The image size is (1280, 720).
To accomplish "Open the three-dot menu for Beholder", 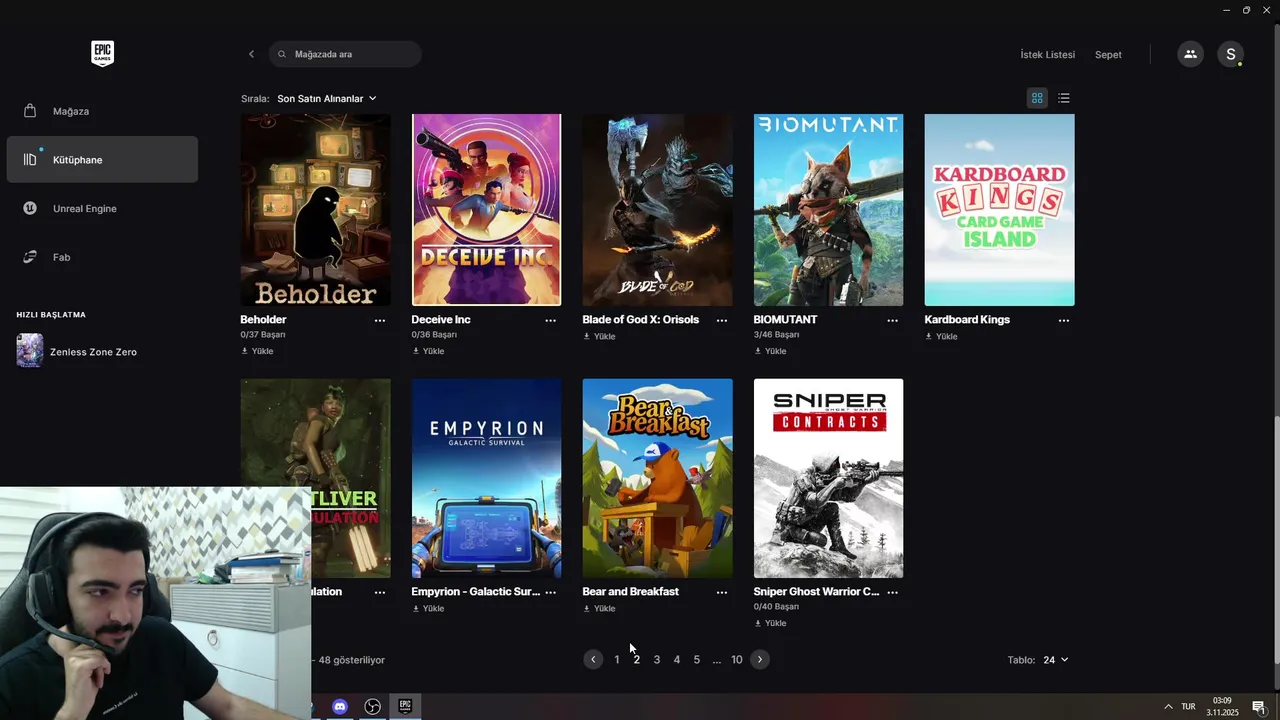I will (x=380, y=320).
